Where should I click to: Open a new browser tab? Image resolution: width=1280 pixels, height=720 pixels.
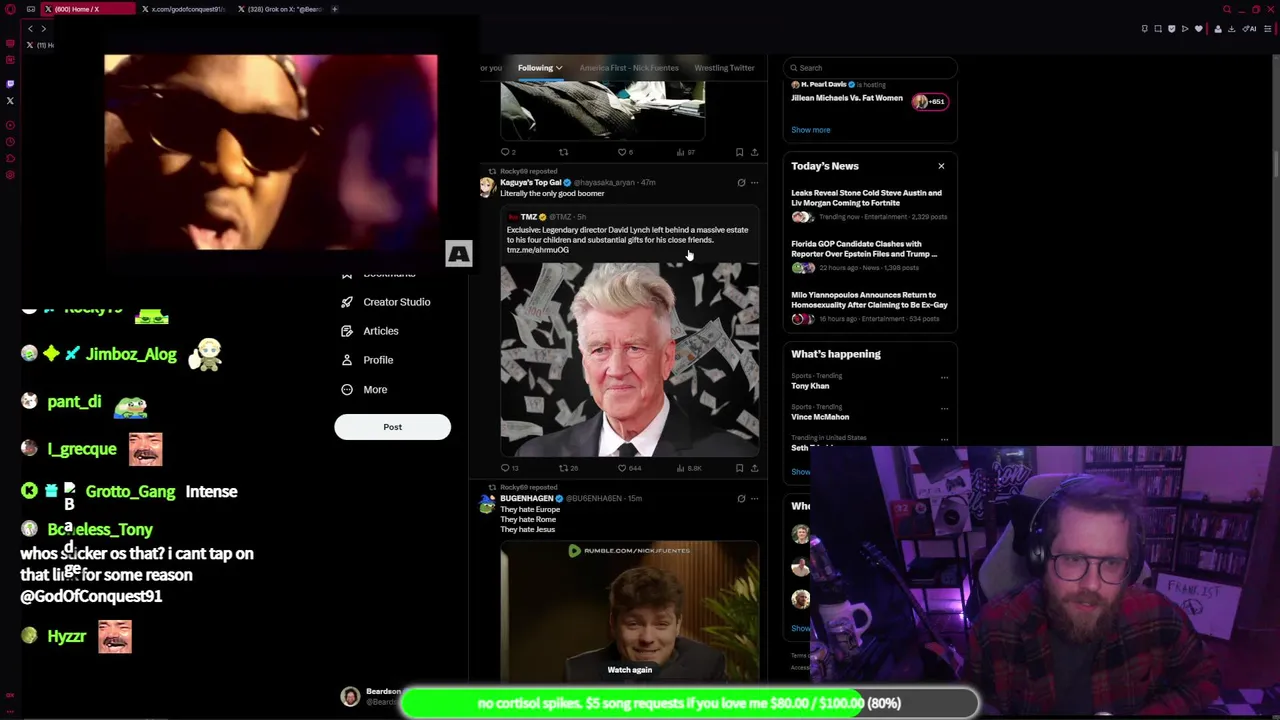point(335,9)
